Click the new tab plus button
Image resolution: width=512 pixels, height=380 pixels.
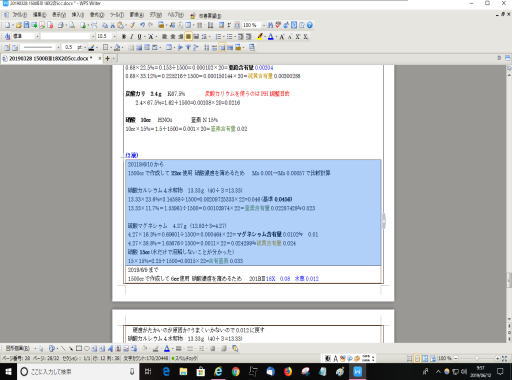coord(107,58)
